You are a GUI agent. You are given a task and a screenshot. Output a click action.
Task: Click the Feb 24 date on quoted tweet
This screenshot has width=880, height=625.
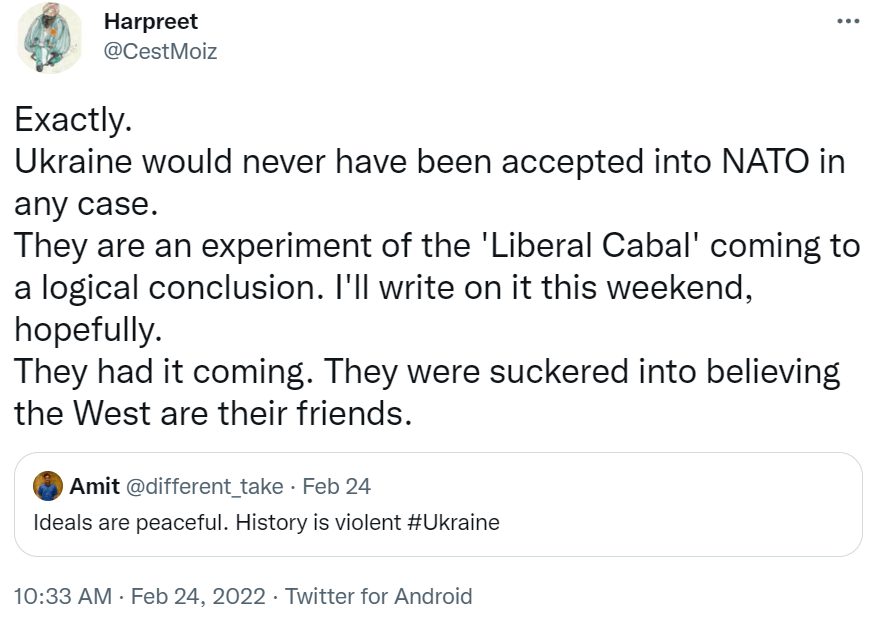336,487
